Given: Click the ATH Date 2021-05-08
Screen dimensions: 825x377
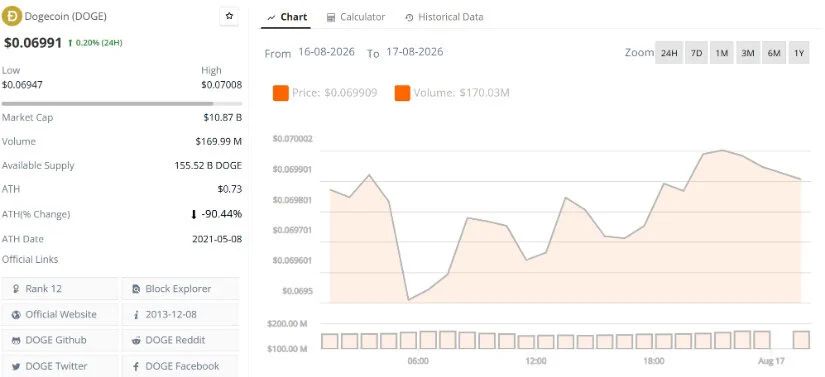Looking at the screenshot, I should point(217,239).
